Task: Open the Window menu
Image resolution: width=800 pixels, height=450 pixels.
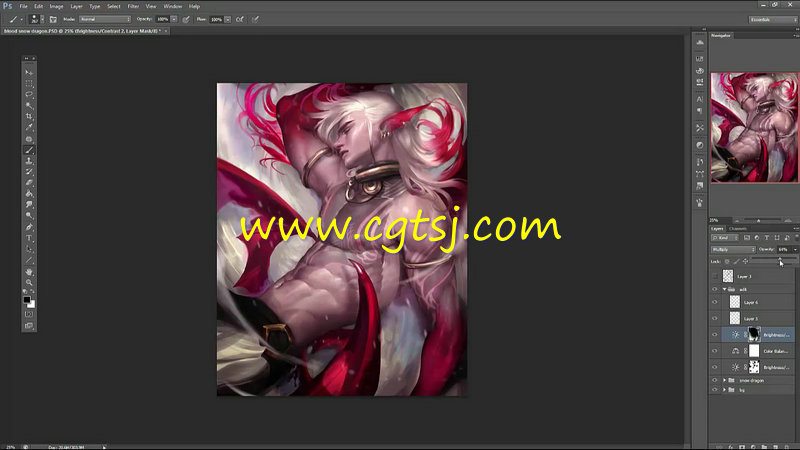Action: point(172,7)
